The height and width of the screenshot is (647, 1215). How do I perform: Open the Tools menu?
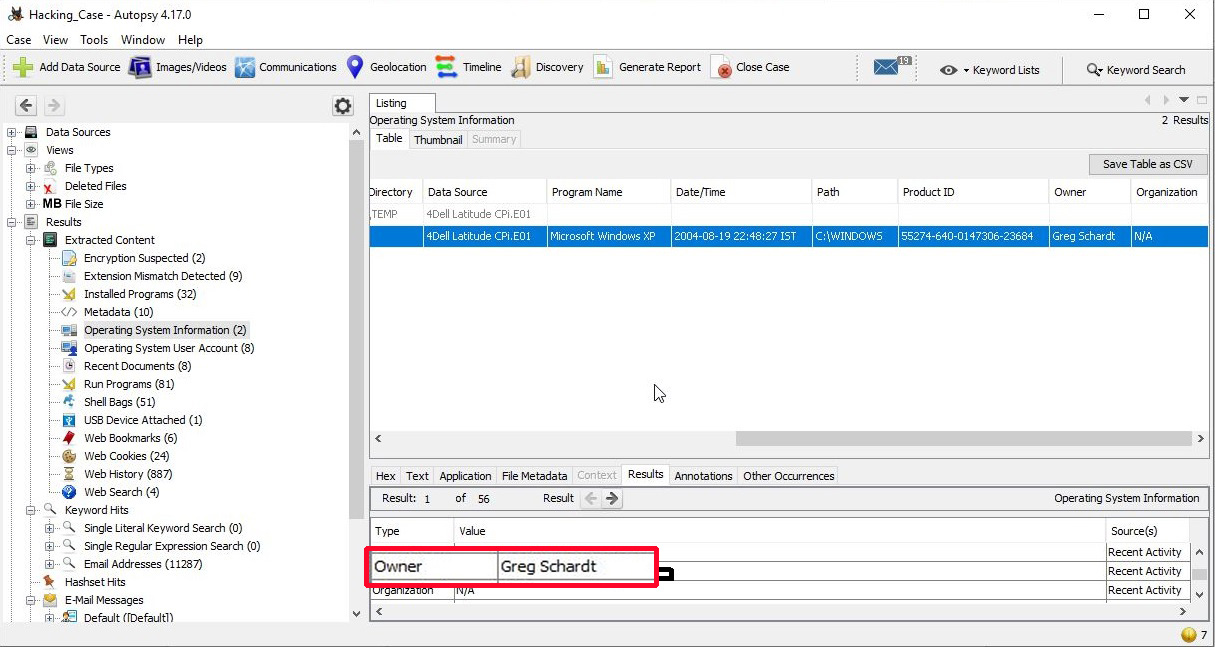[94, 40]
